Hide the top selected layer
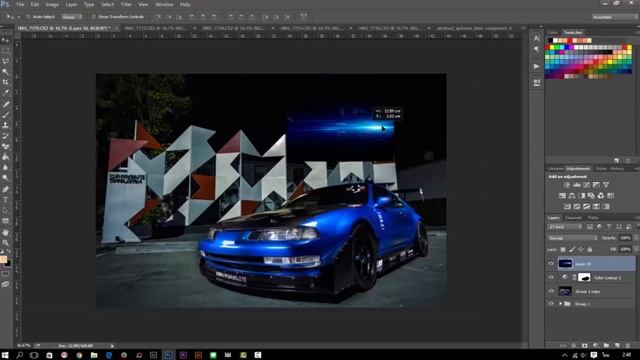Screen dimensions: 640x360 tap(551, 264)
